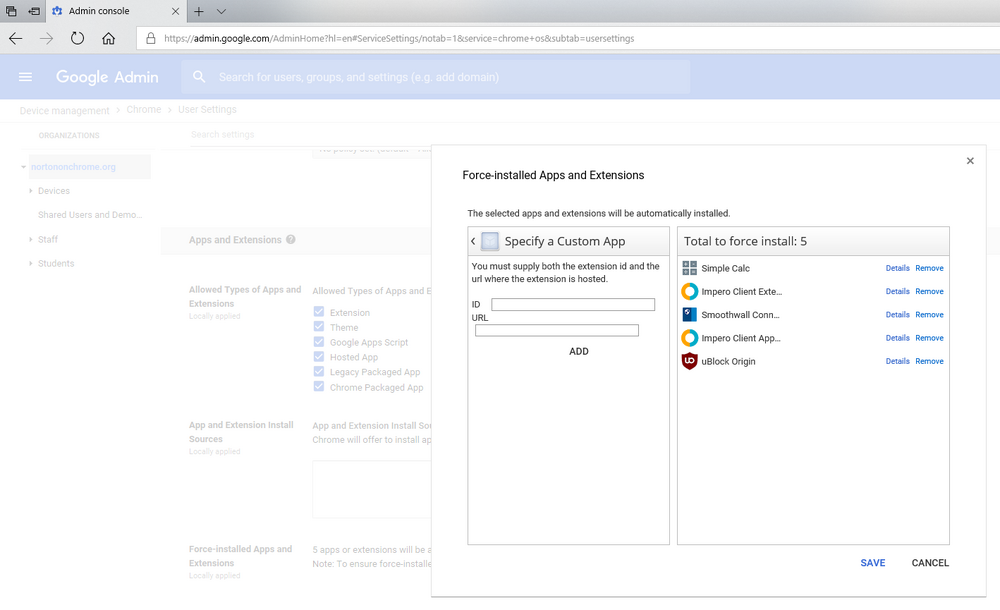Toggle the Google Apps Script checkbox

click(319, 342)
